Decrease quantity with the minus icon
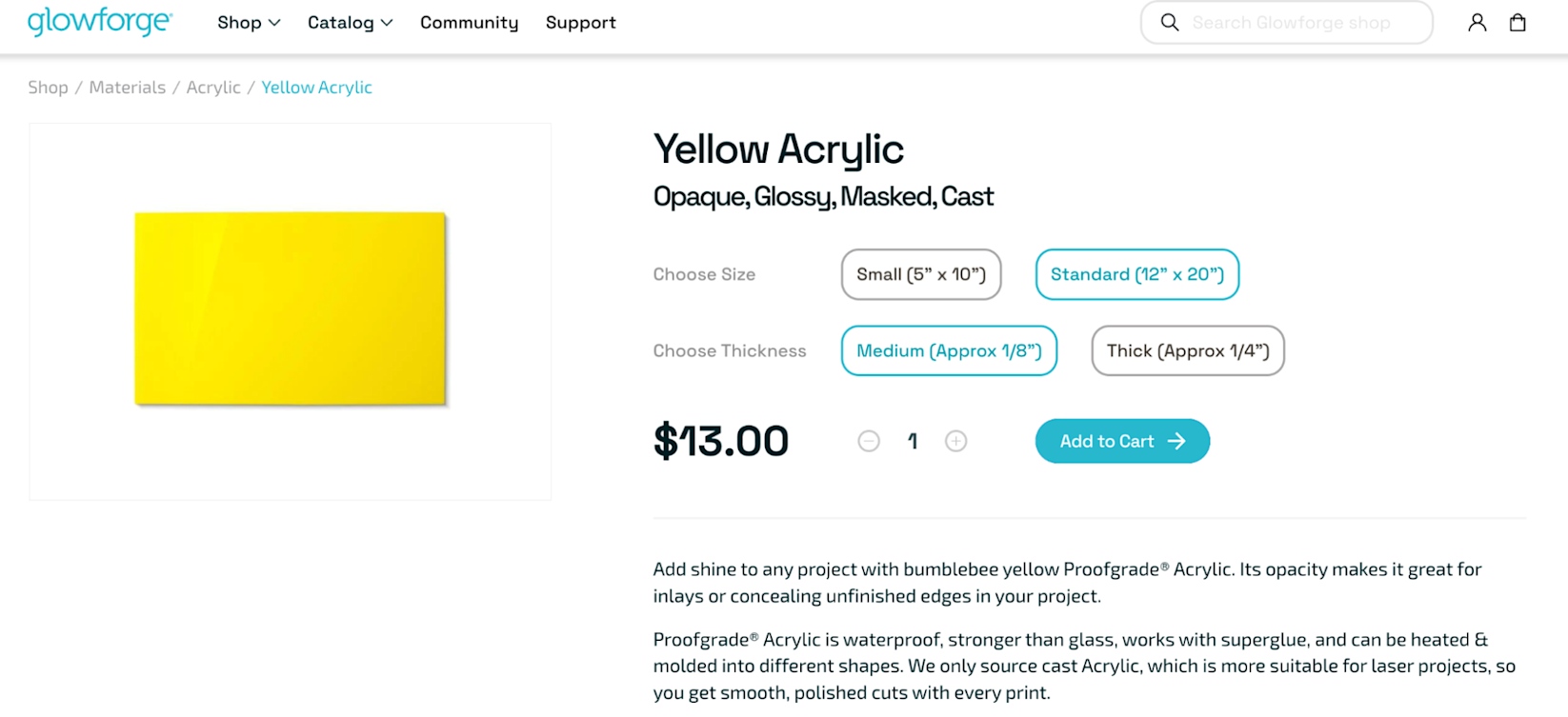1568x717 pixels. [x=869, y=441]
